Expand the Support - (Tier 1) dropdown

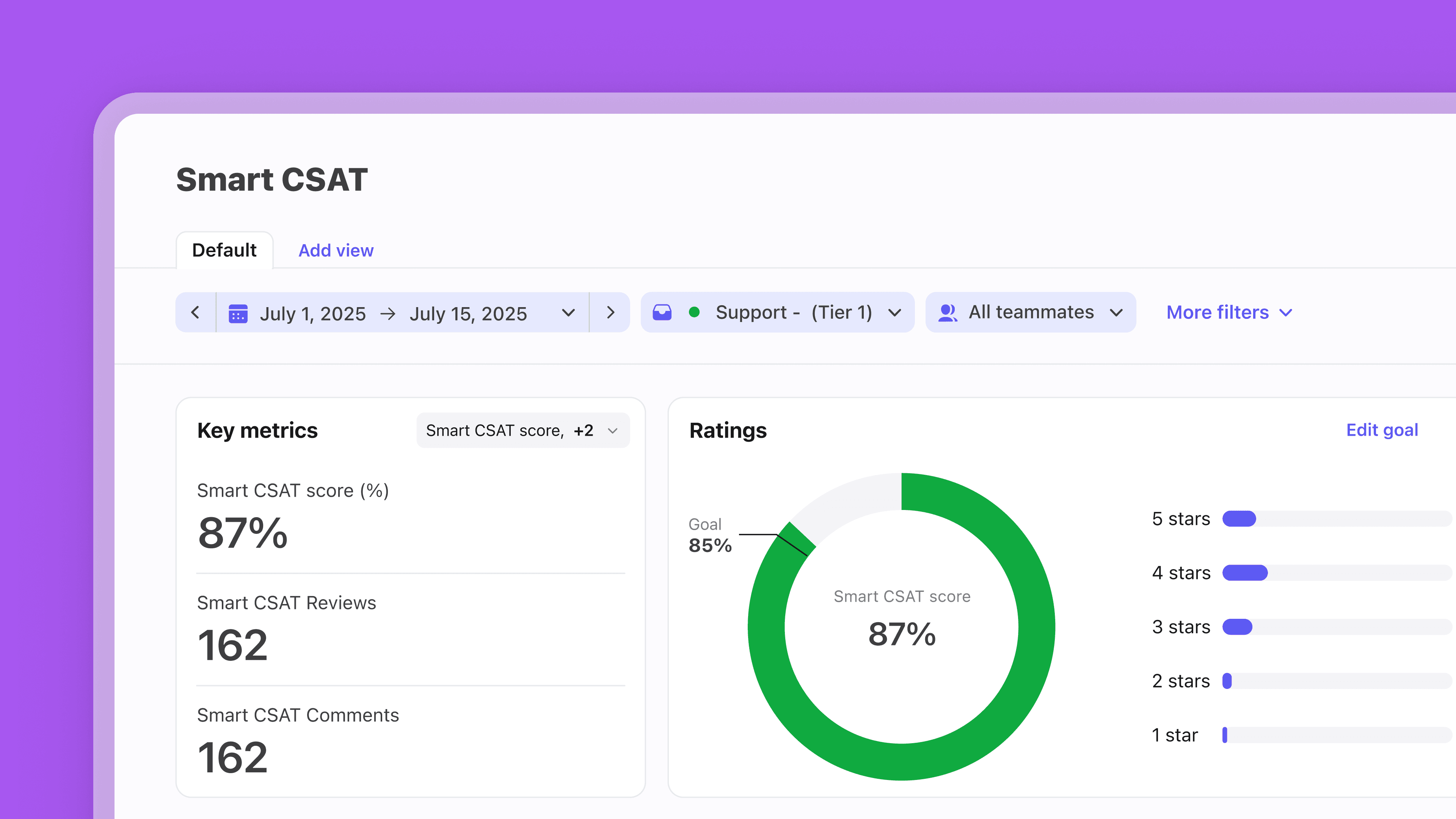777,312
